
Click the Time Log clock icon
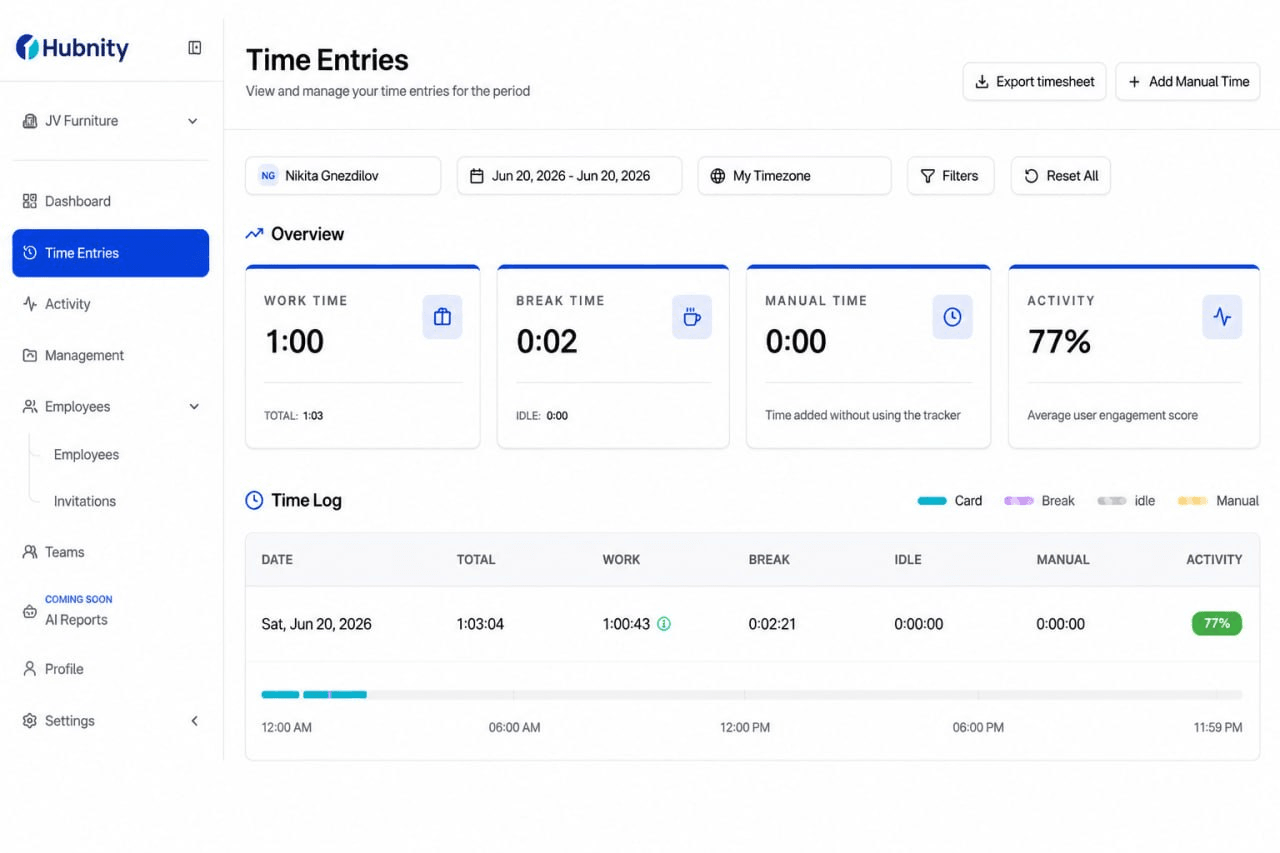[255, 500]
